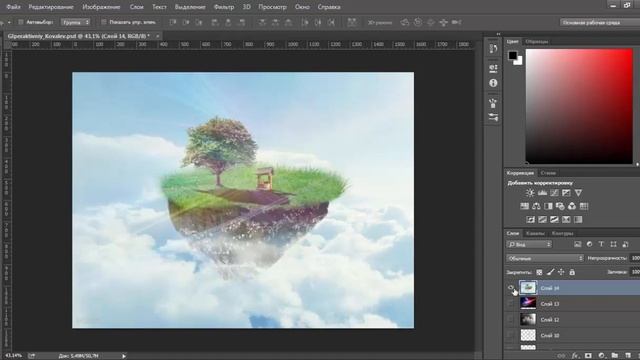Open the Обычные blend mode dropdown

[x=545, y=258]
